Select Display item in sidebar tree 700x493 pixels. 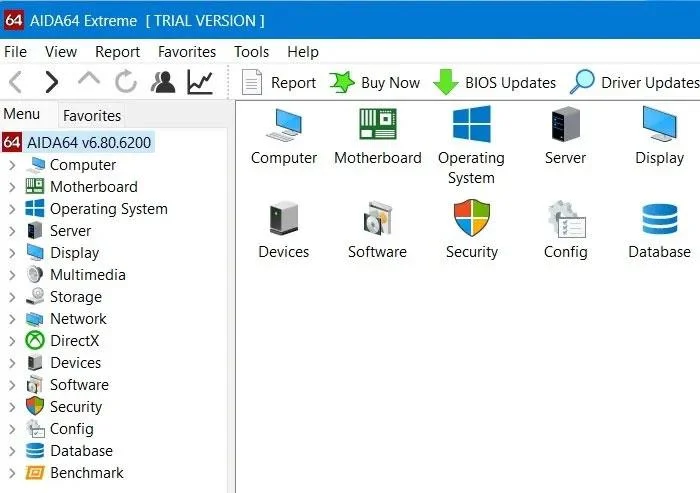click(x=75, y=253)
